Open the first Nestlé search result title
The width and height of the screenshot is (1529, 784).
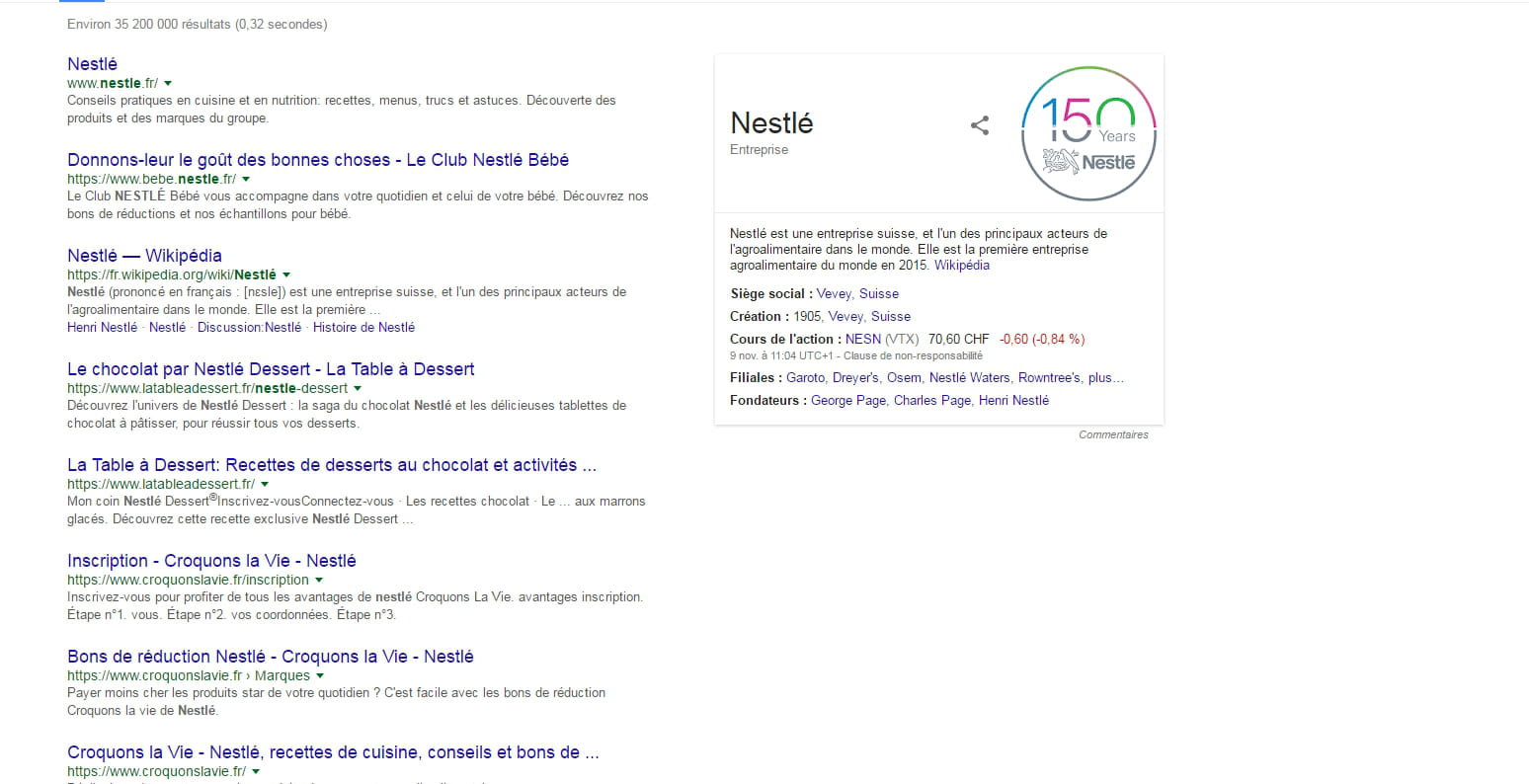pos(92,64)
